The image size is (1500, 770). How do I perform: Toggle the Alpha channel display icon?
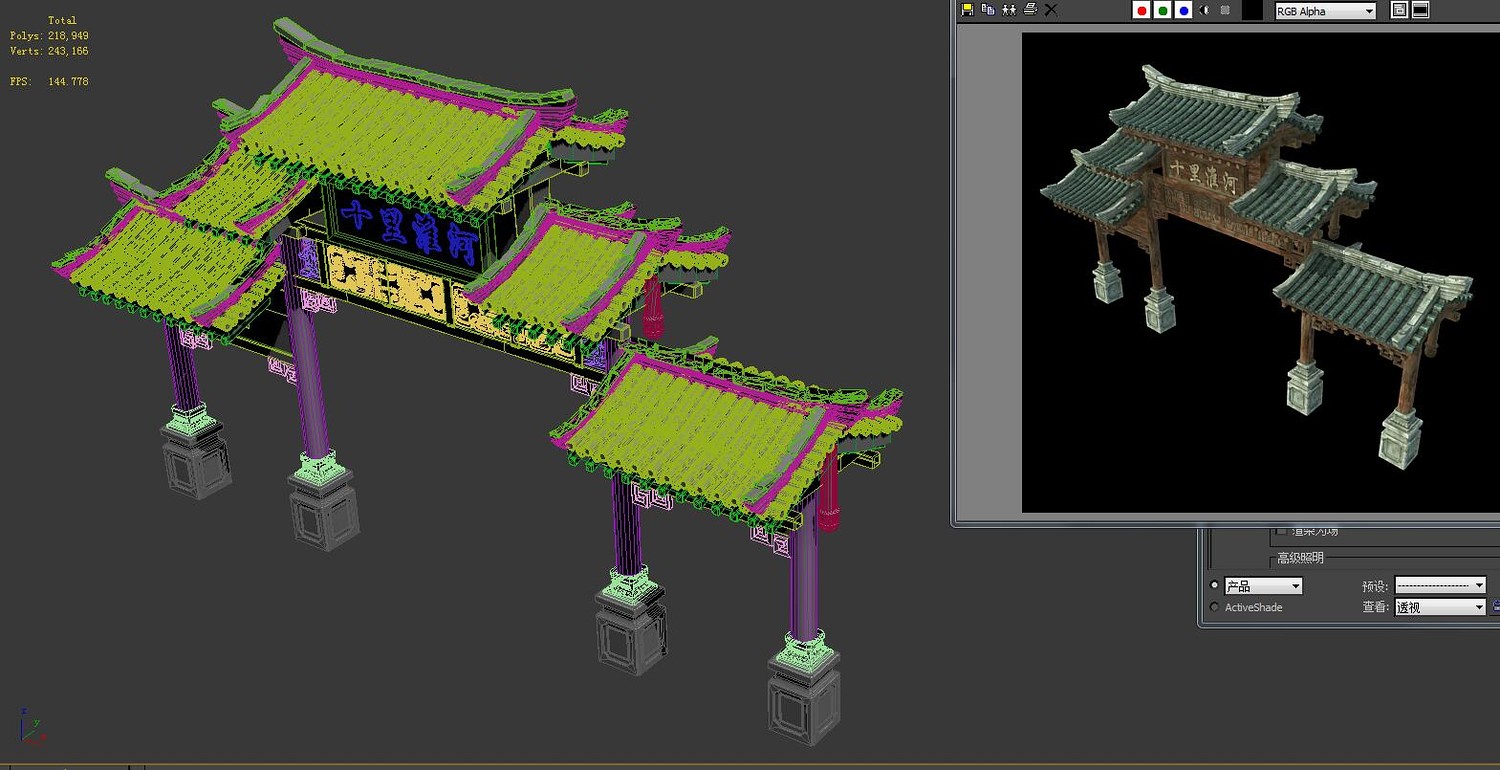click(x=1204, y=10)
